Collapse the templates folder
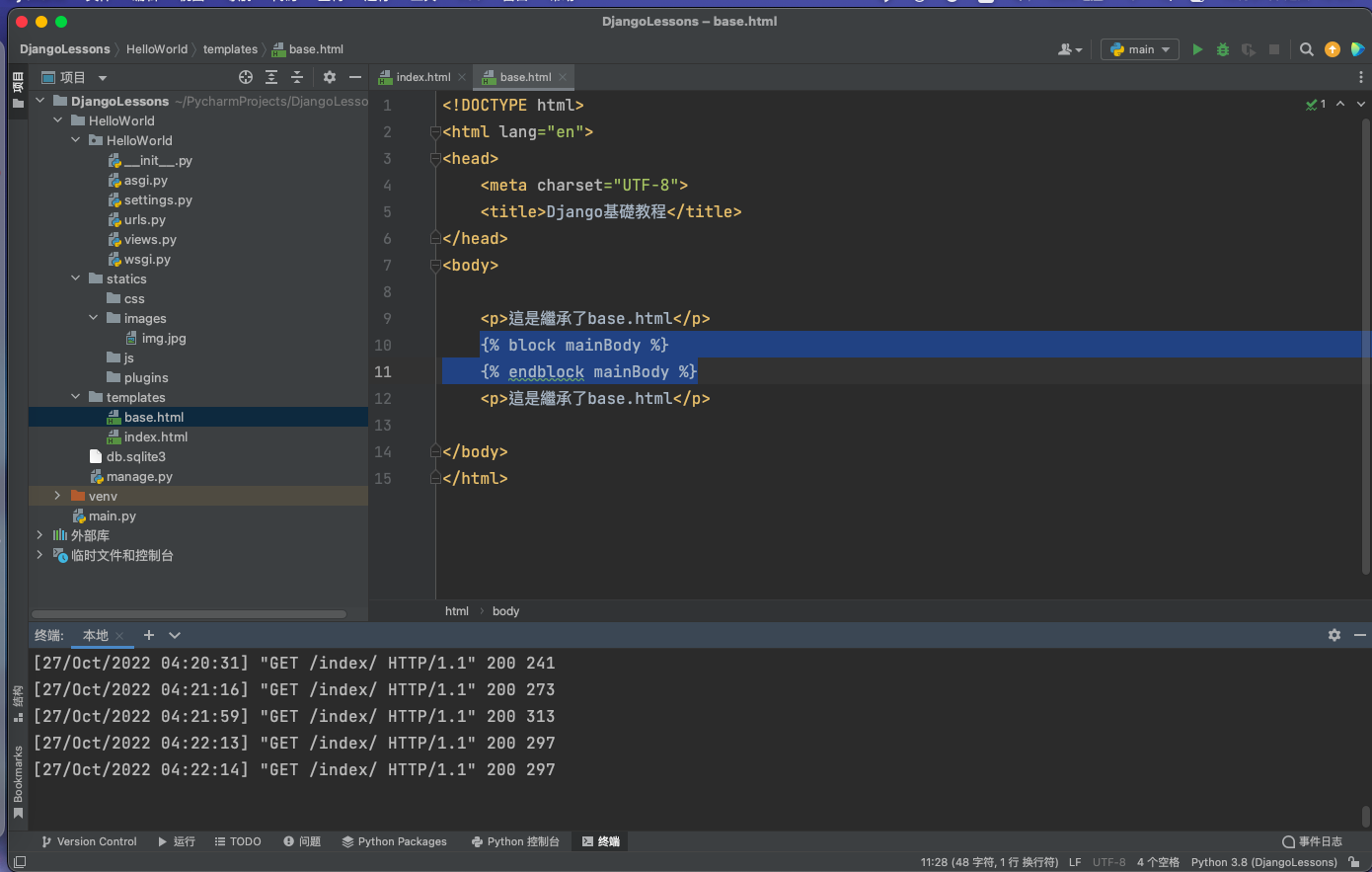This screenshot has height=872, width=1372. click(76, 397)
